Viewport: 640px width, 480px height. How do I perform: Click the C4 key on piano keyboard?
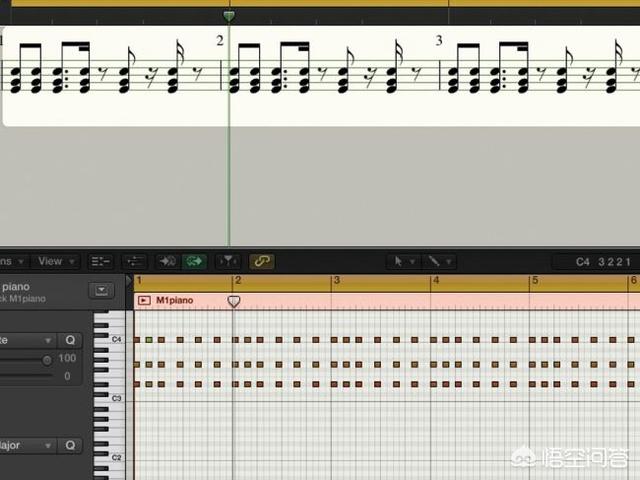(x=105, y=340)
